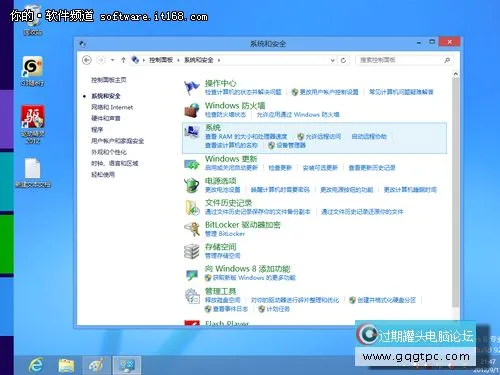Click 更改电池设置 link
Screen dimensions: 500x375
click(222, 190)
